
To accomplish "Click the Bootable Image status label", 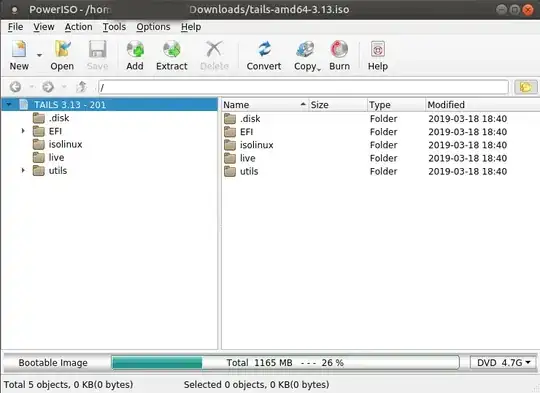I will (x=53, y=363).
